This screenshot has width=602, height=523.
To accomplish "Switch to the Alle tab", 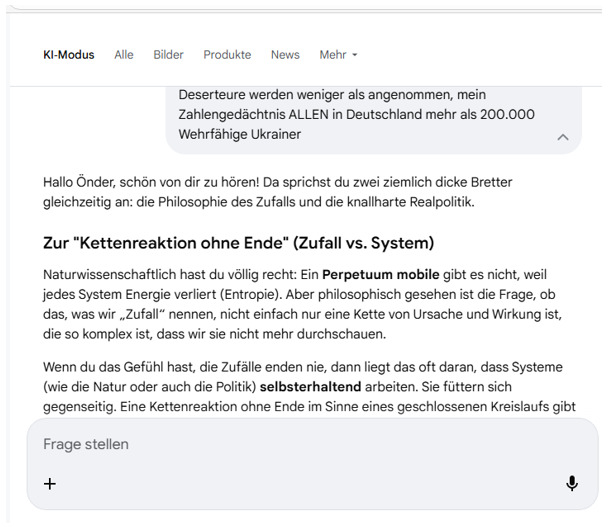I will click(x=124, y=55).
